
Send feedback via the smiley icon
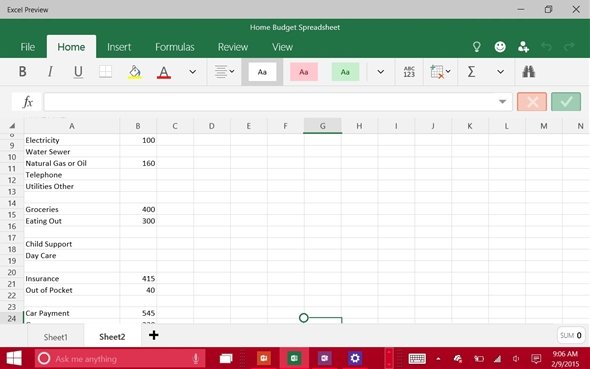(500, 47)
